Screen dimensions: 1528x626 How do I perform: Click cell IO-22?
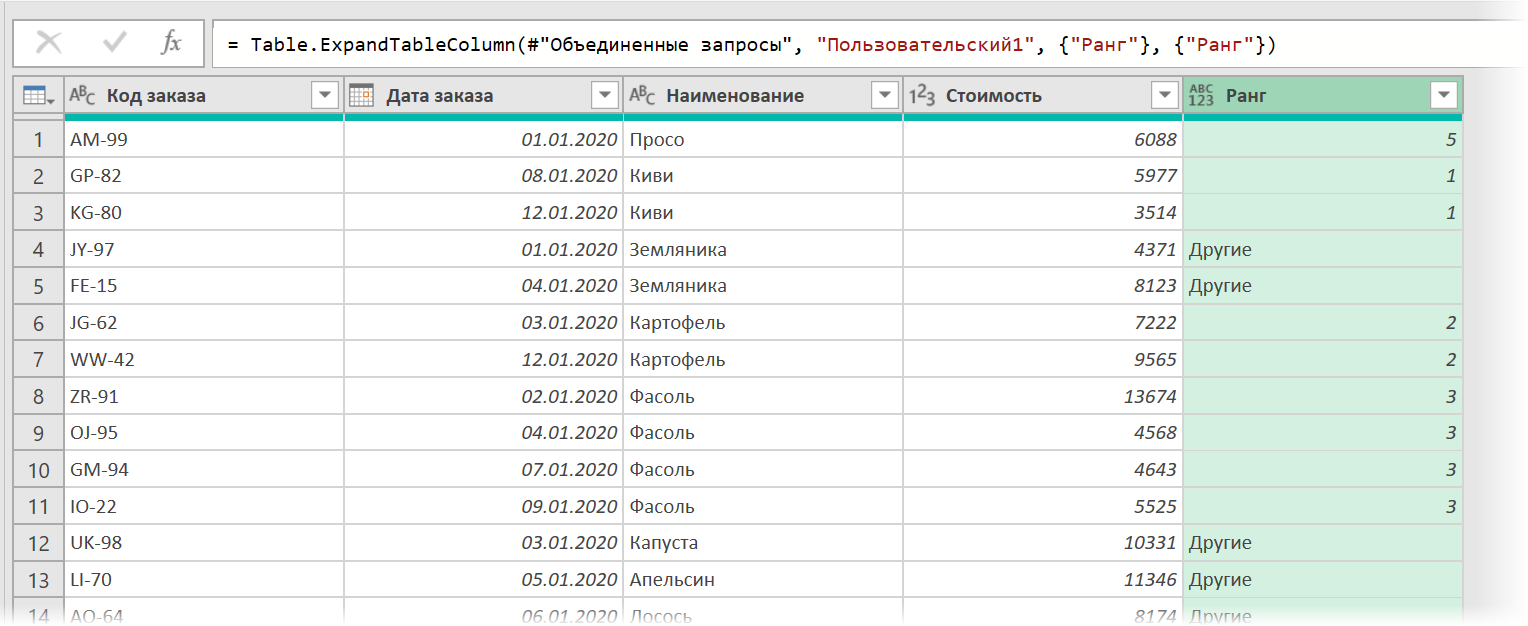click(204, 506)
